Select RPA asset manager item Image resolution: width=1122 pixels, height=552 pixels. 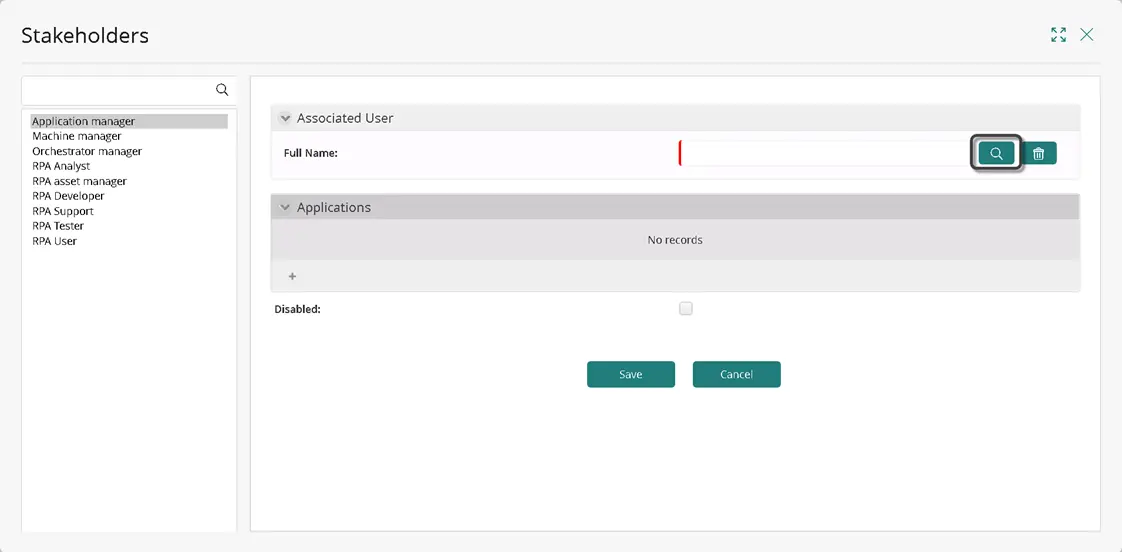(79, 181)
